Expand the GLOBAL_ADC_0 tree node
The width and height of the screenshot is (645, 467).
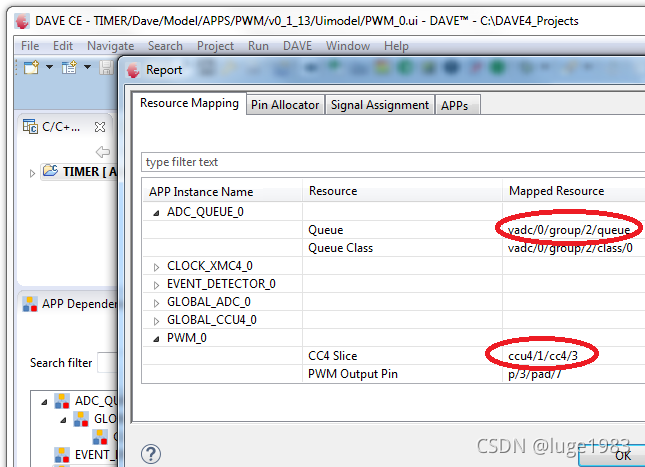[x=156, y=303]
